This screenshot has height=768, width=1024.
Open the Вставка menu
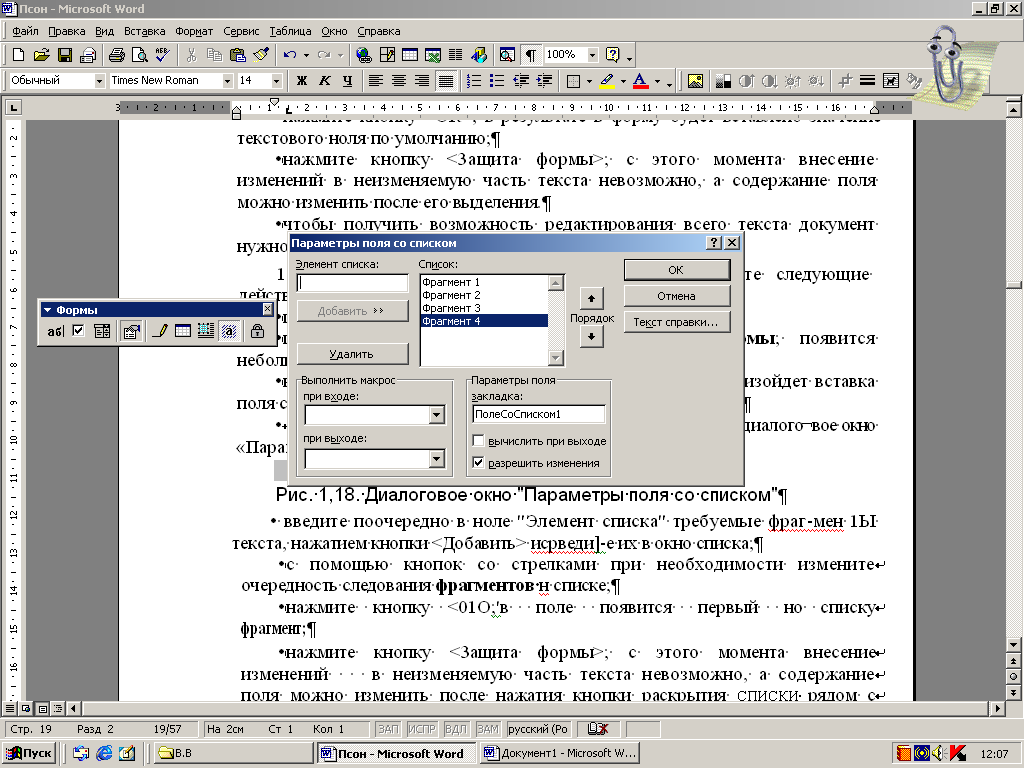(144, 31)
